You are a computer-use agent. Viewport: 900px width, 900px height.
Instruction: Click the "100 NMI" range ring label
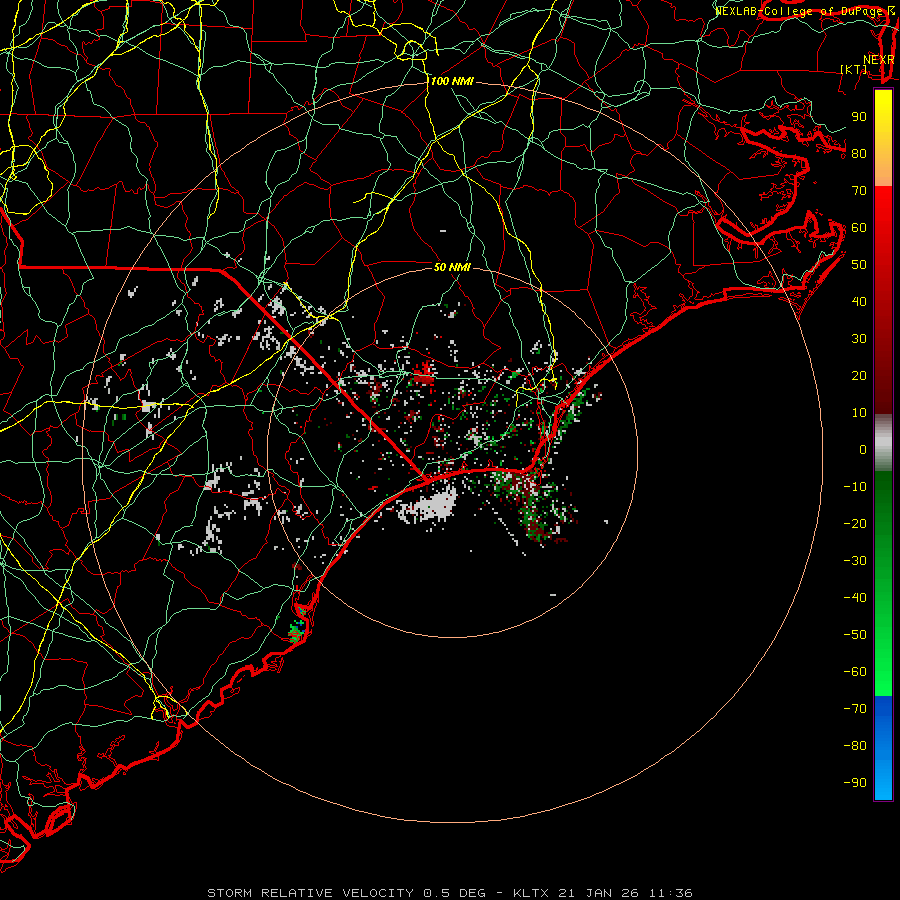tap(452, 82)
